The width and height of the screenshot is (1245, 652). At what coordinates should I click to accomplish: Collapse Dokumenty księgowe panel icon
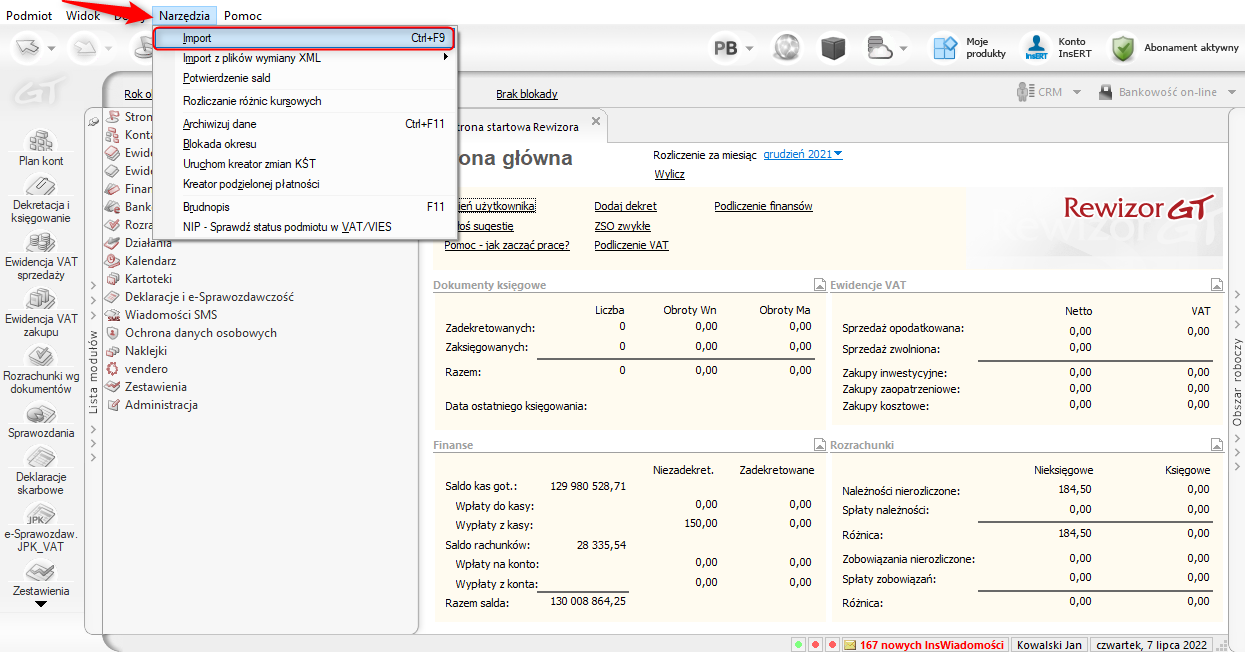pyautogui.click(x=819, y=285)
